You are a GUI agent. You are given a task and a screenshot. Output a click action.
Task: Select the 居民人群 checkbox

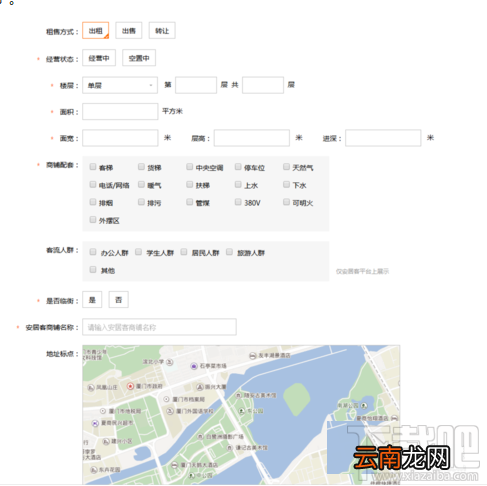coord(184,252)
